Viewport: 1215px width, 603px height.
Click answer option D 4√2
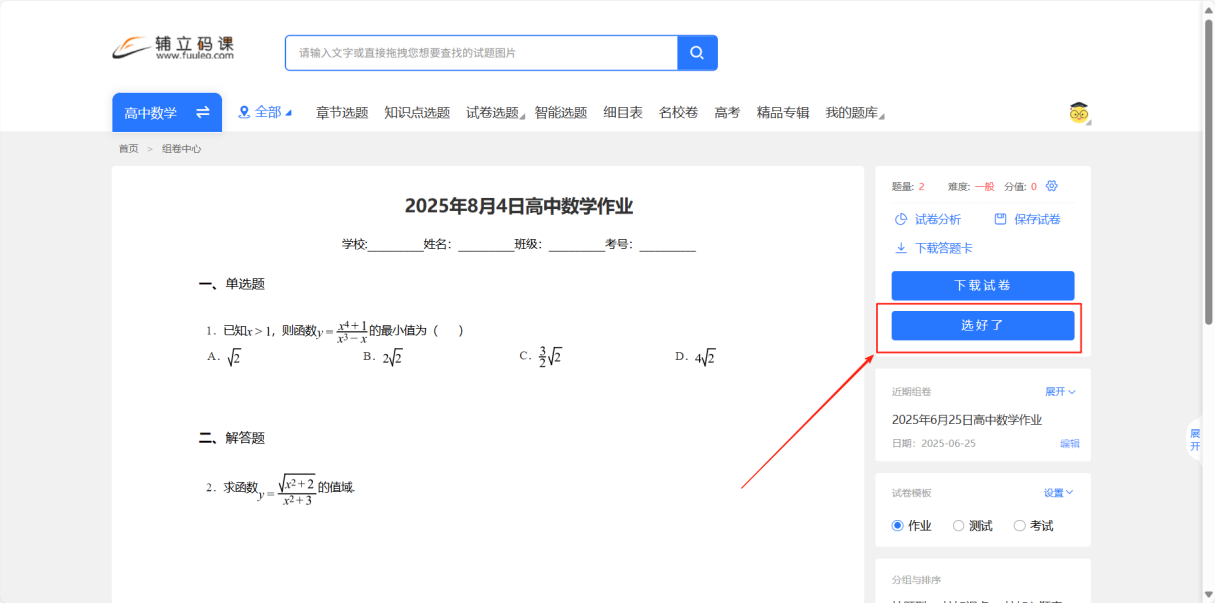click(696, 357)
